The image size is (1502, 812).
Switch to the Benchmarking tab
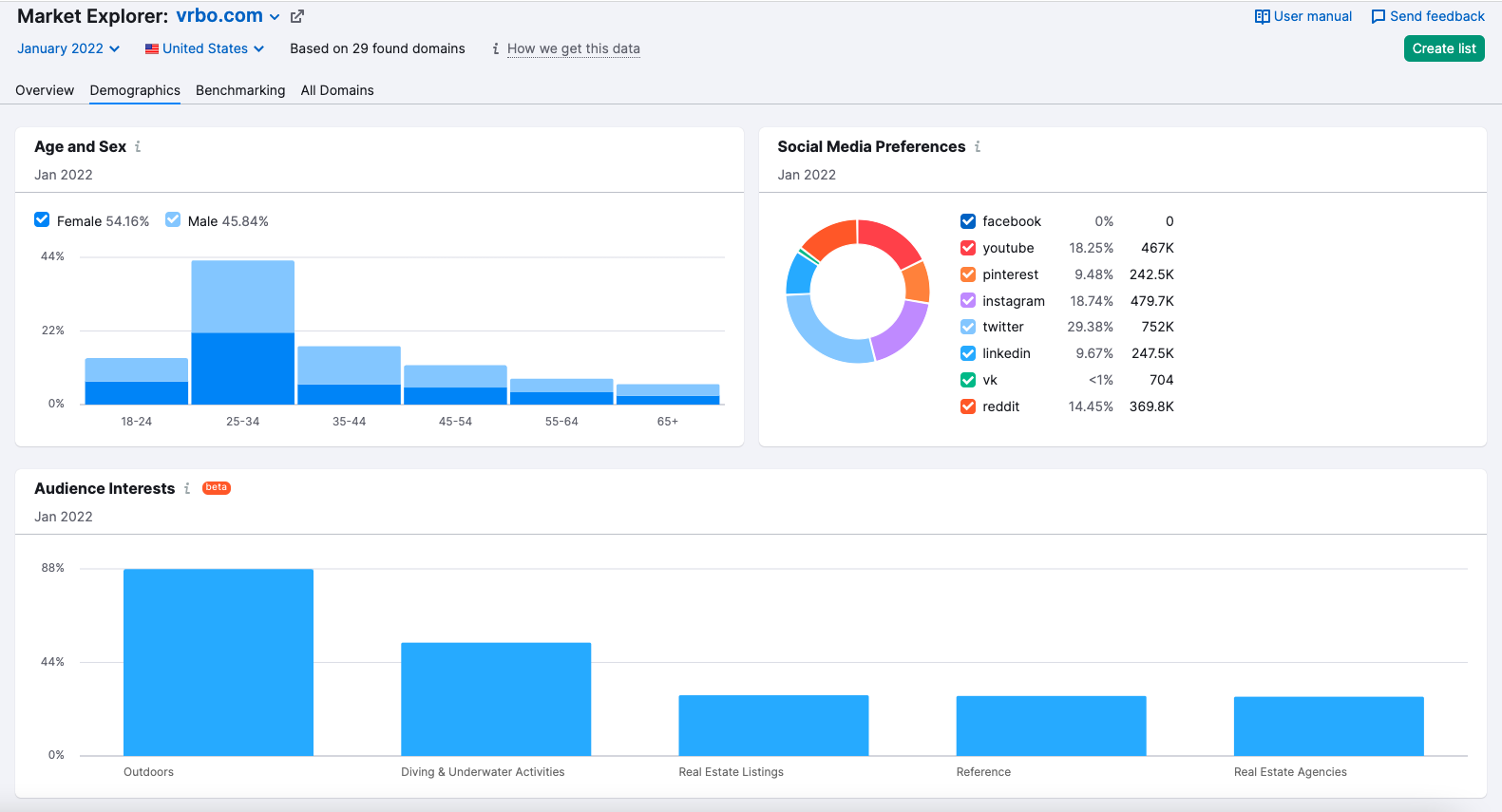tap(240, 90)
